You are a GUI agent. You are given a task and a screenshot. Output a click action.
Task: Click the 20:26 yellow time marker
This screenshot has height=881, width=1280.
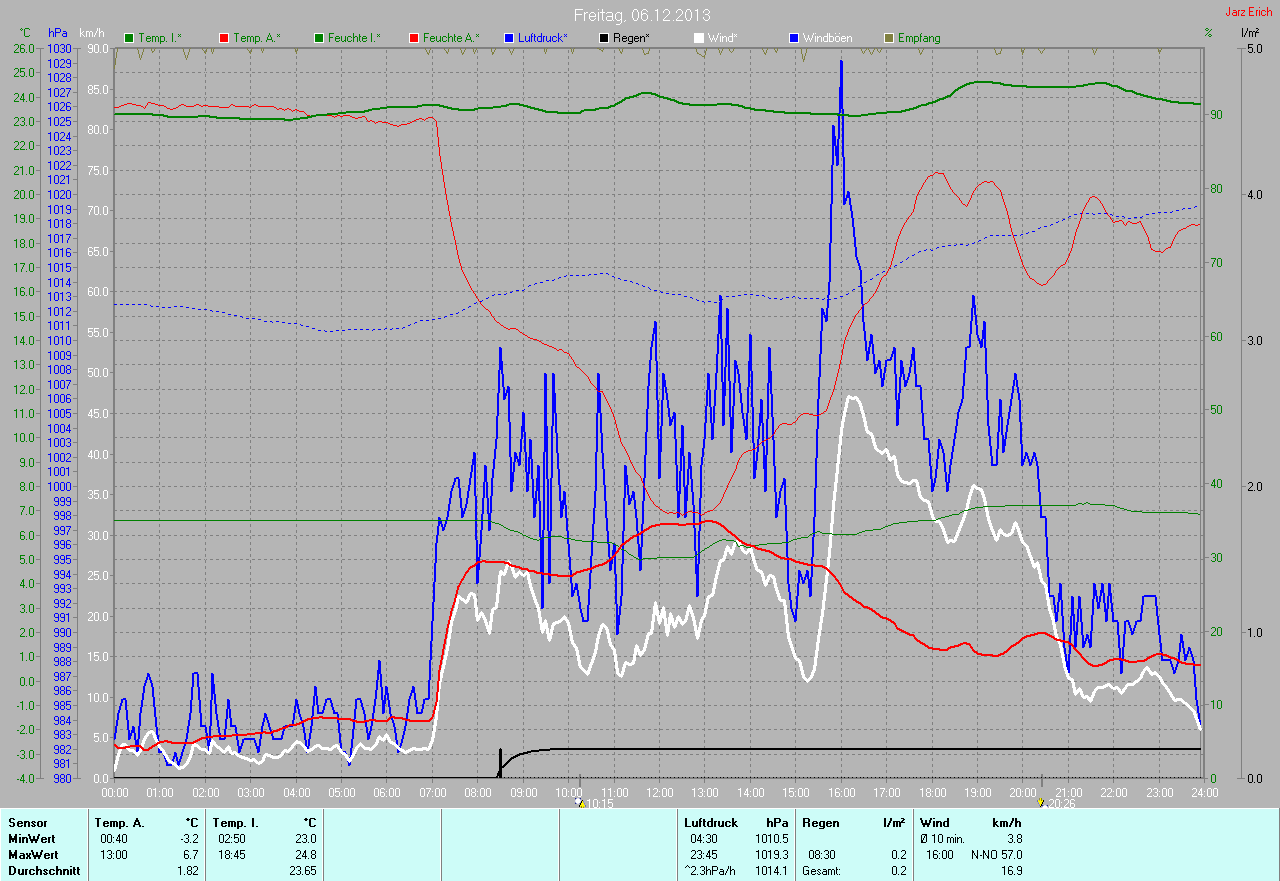pos(1041,802)
